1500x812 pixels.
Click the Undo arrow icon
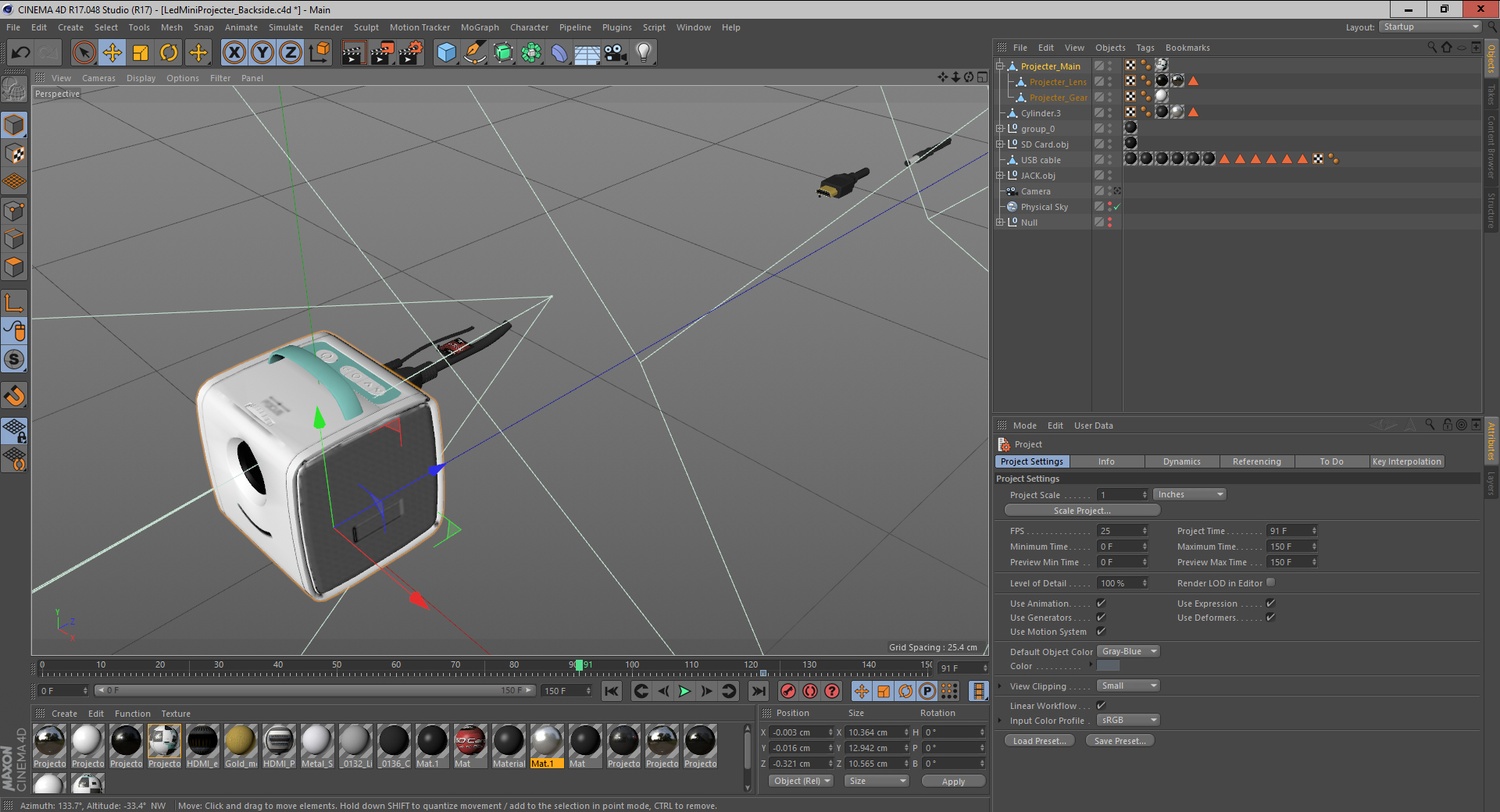pyautogui.click(x=21, y=53)
